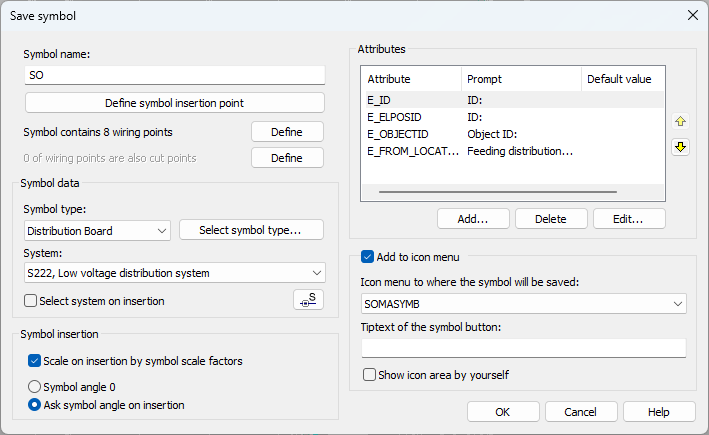The height and width of the screenshot is (435, 709).
Task: Click Define symbol insertion point button
Action: coord(175,103)
